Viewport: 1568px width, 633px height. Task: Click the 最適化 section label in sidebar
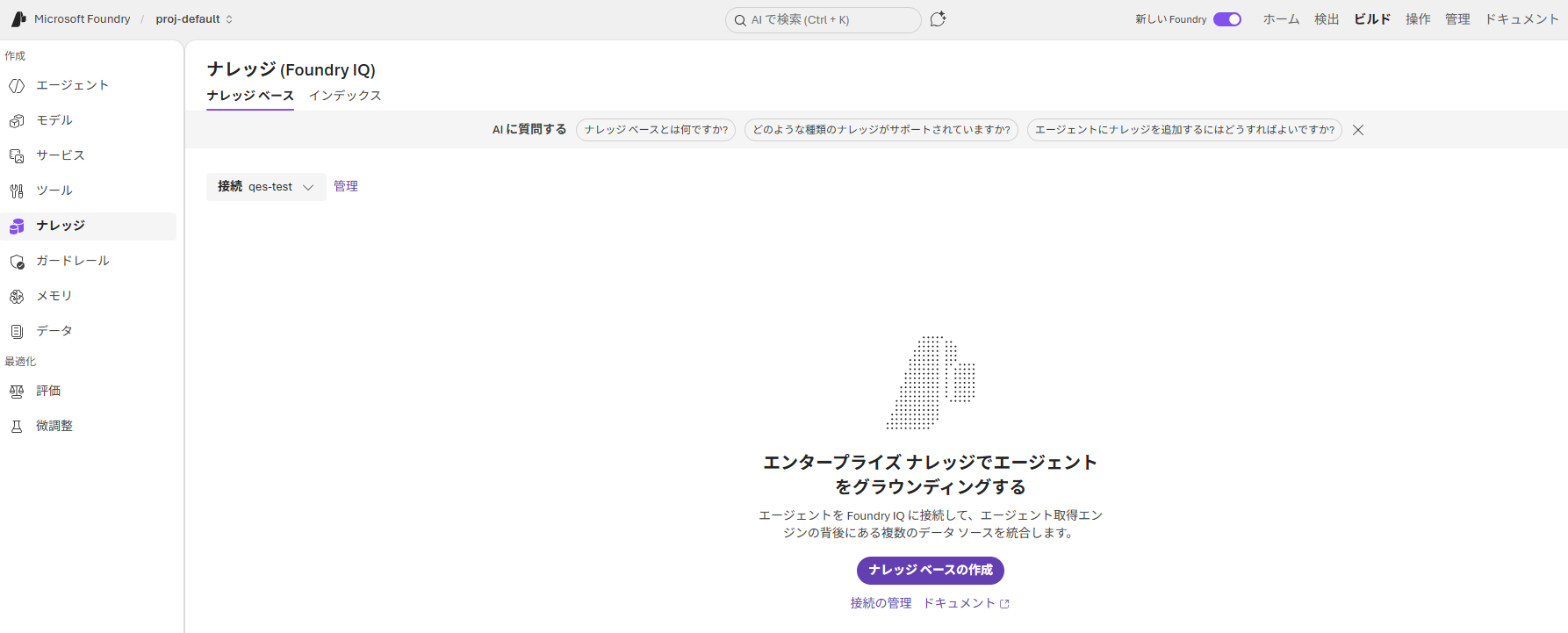point(20,362)
